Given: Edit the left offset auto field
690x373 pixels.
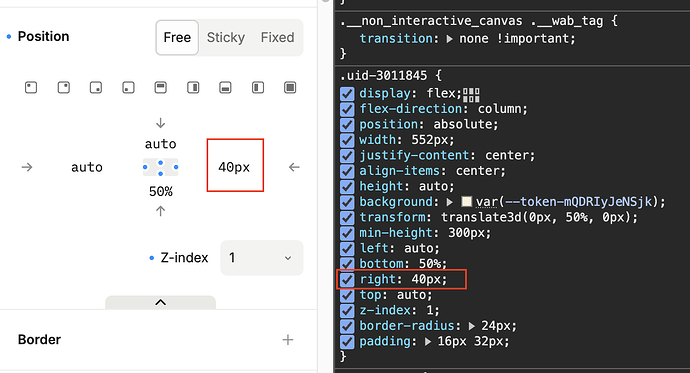Looking at the screenshot, I should [x=87, y=167].
